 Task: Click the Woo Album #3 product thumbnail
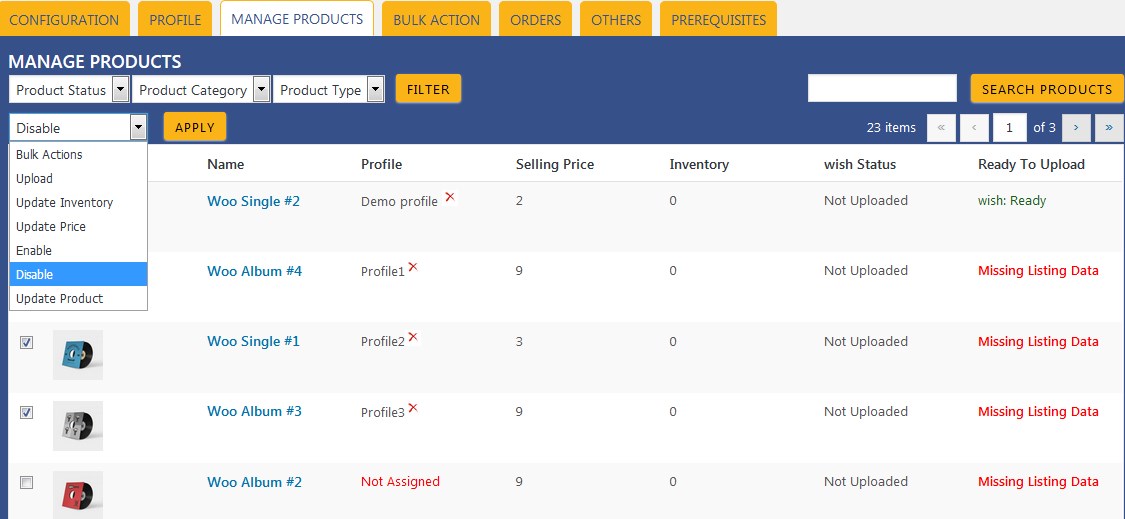pyautogui.click(x=77, y=425)
